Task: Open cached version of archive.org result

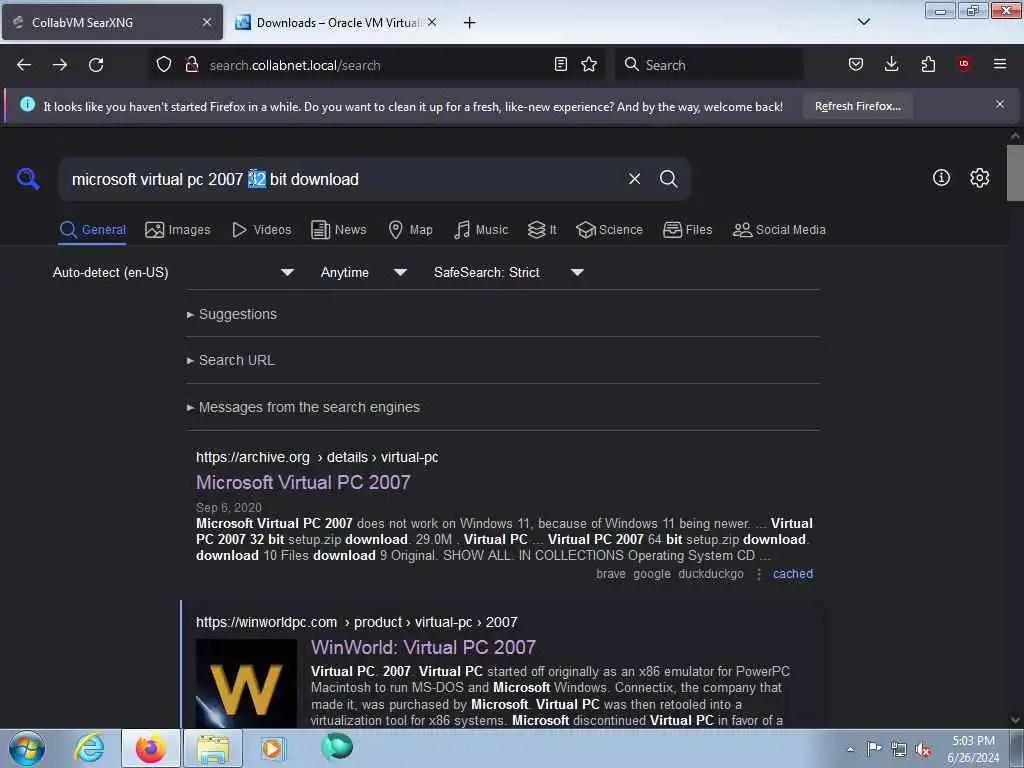Action: pos(793,573)
